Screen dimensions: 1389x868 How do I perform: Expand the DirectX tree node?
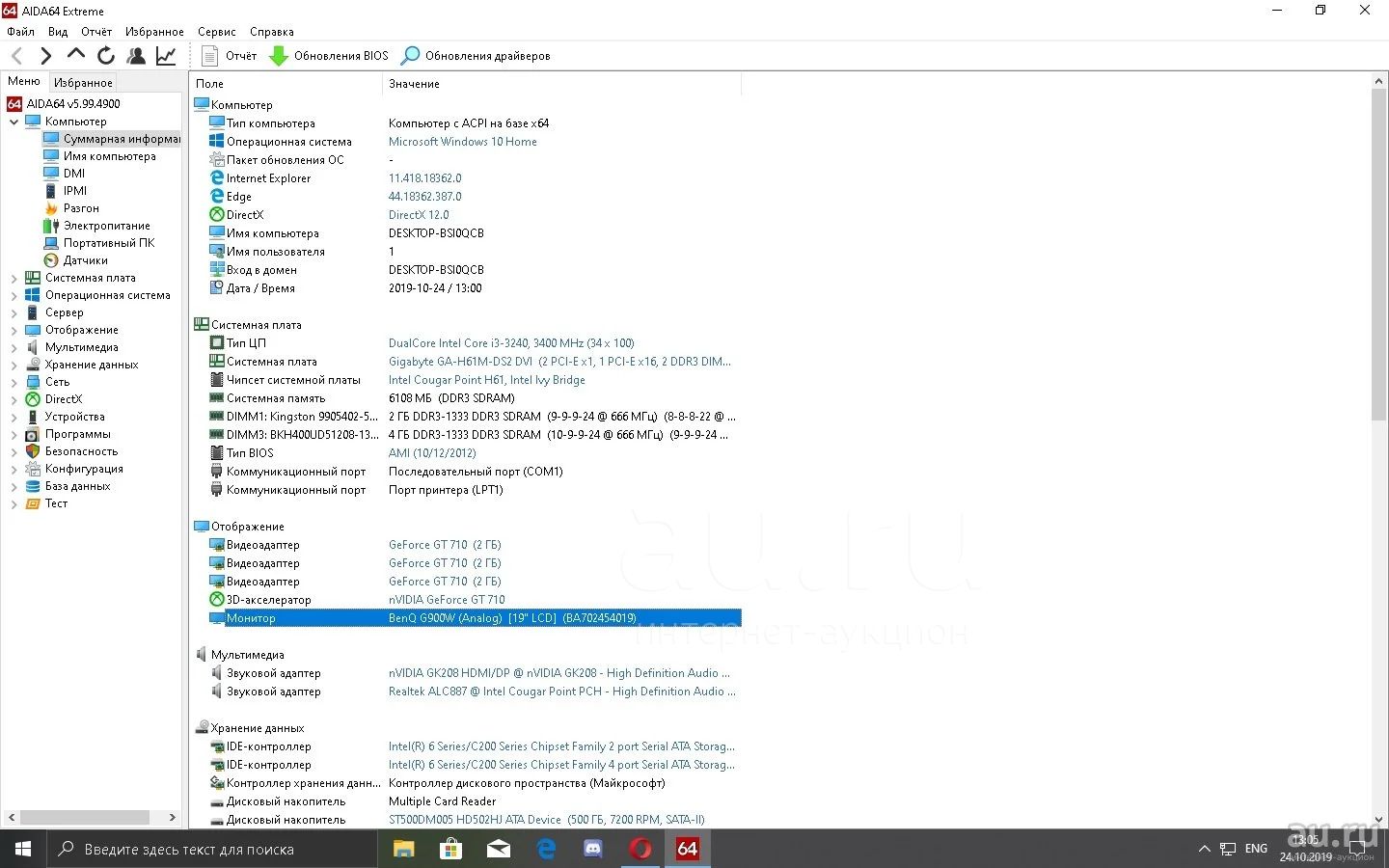(x=14, y=399)
